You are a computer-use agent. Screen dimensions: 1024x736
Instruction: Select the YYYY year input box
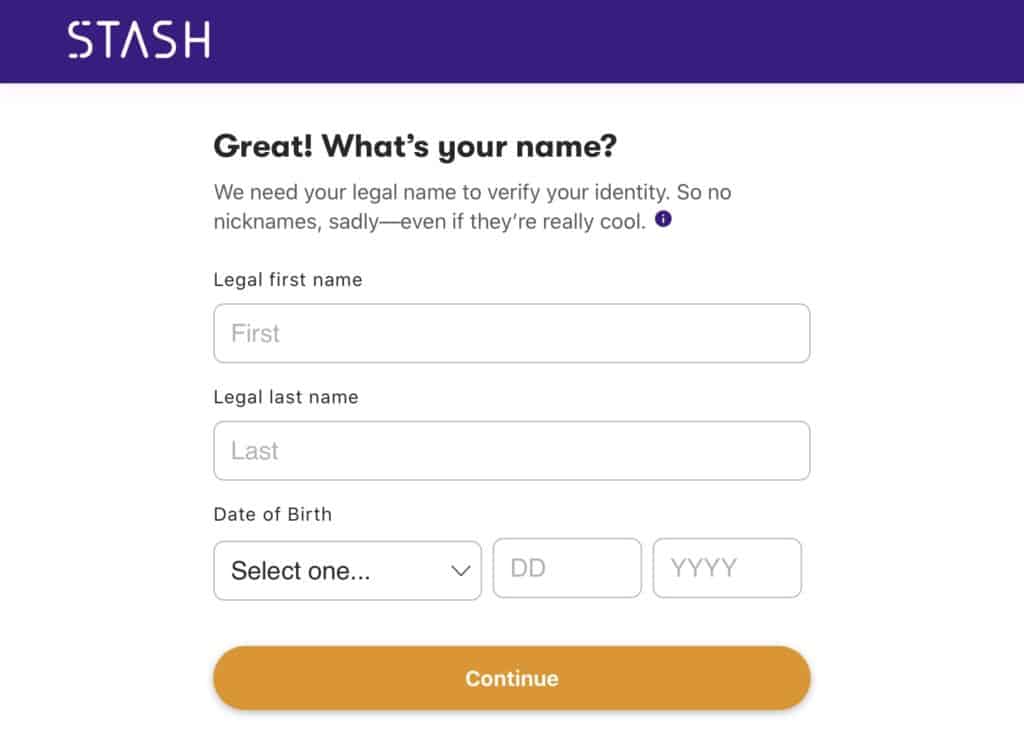pyautogui.click(x=727, y=568)
